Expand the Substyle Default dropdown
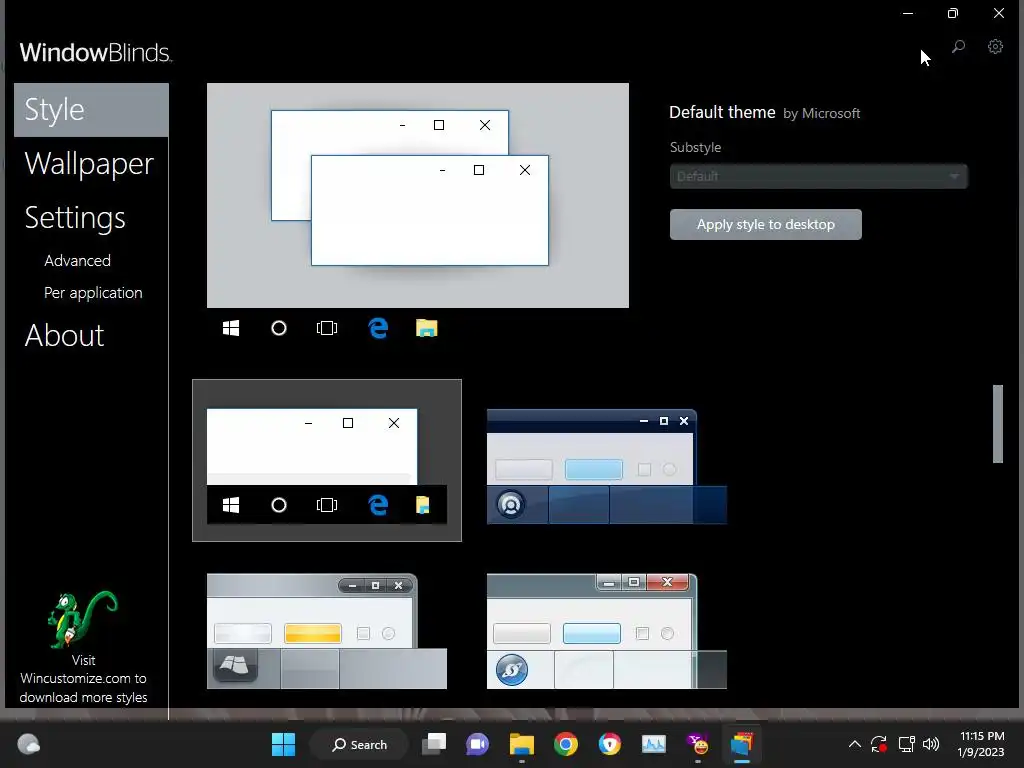 tap(818, 176)
